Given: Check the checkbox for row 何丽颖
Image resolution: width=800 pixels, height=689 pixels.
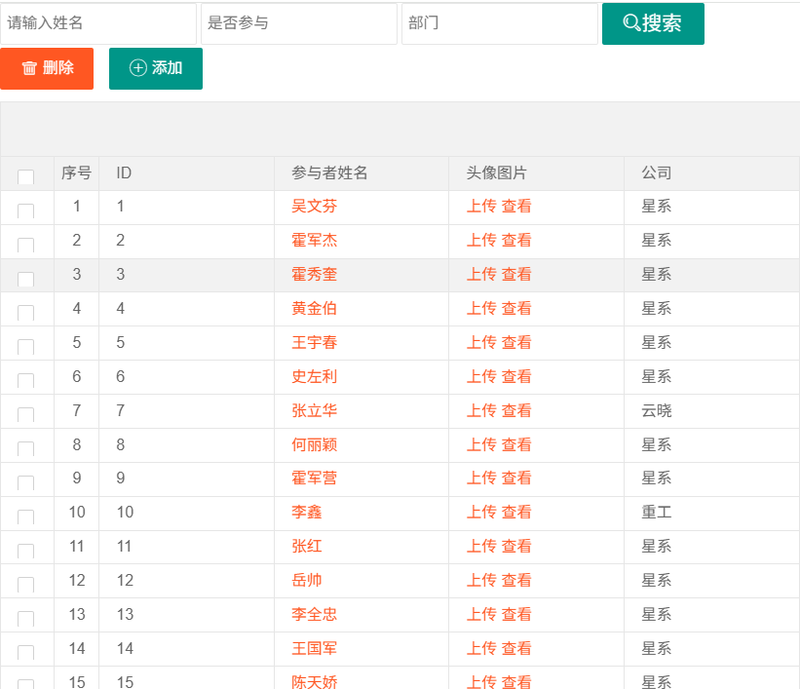Looking at the screenshot, I should pos(26,449).
